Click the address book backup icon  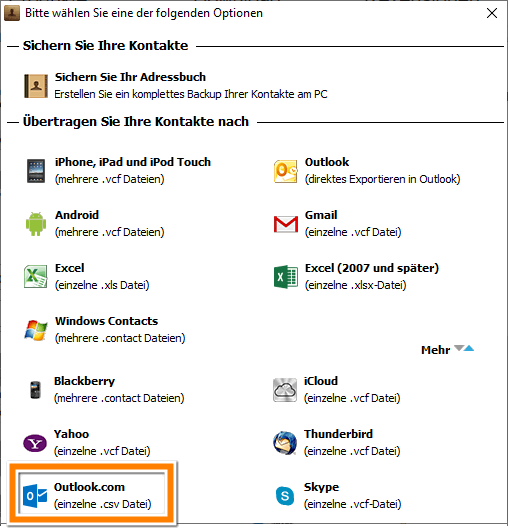tap(36, 86)
